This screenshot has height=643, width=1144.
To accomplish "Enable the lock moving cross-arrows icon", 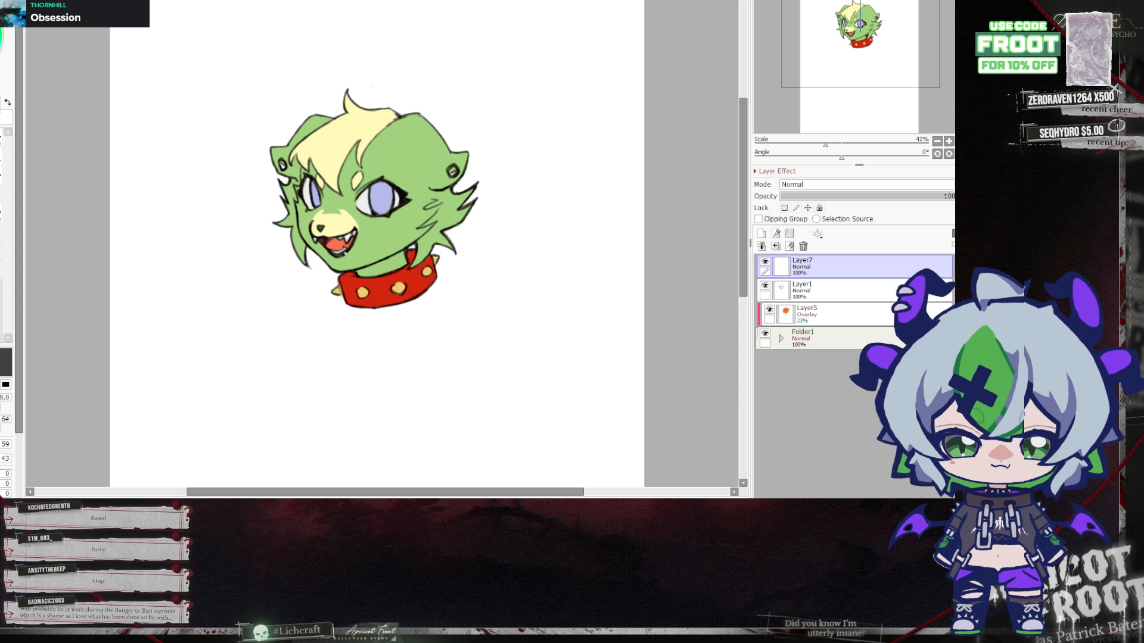I will click(x=808, y=208).
